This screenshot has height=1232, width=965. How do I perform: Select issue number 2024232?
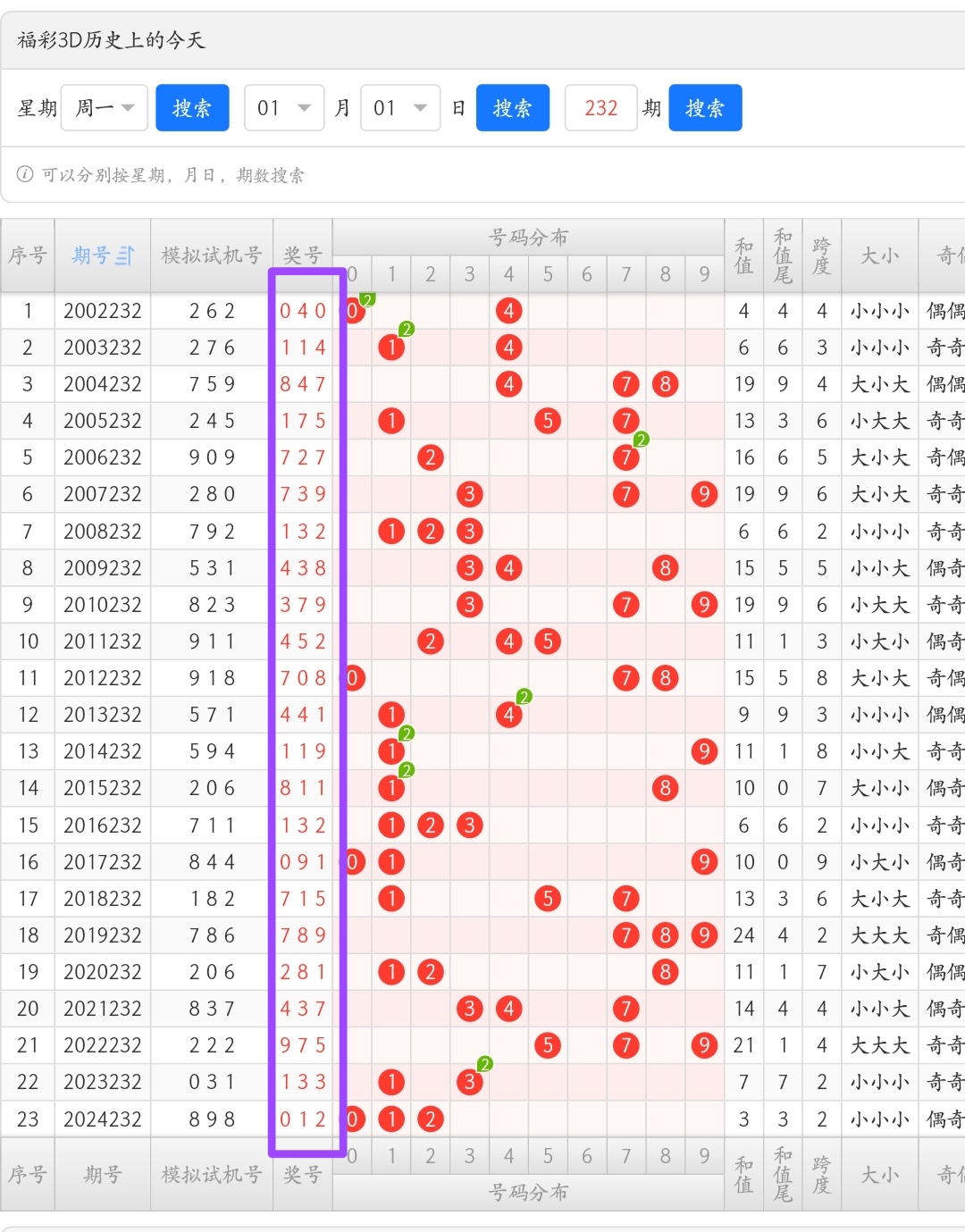103,1119
